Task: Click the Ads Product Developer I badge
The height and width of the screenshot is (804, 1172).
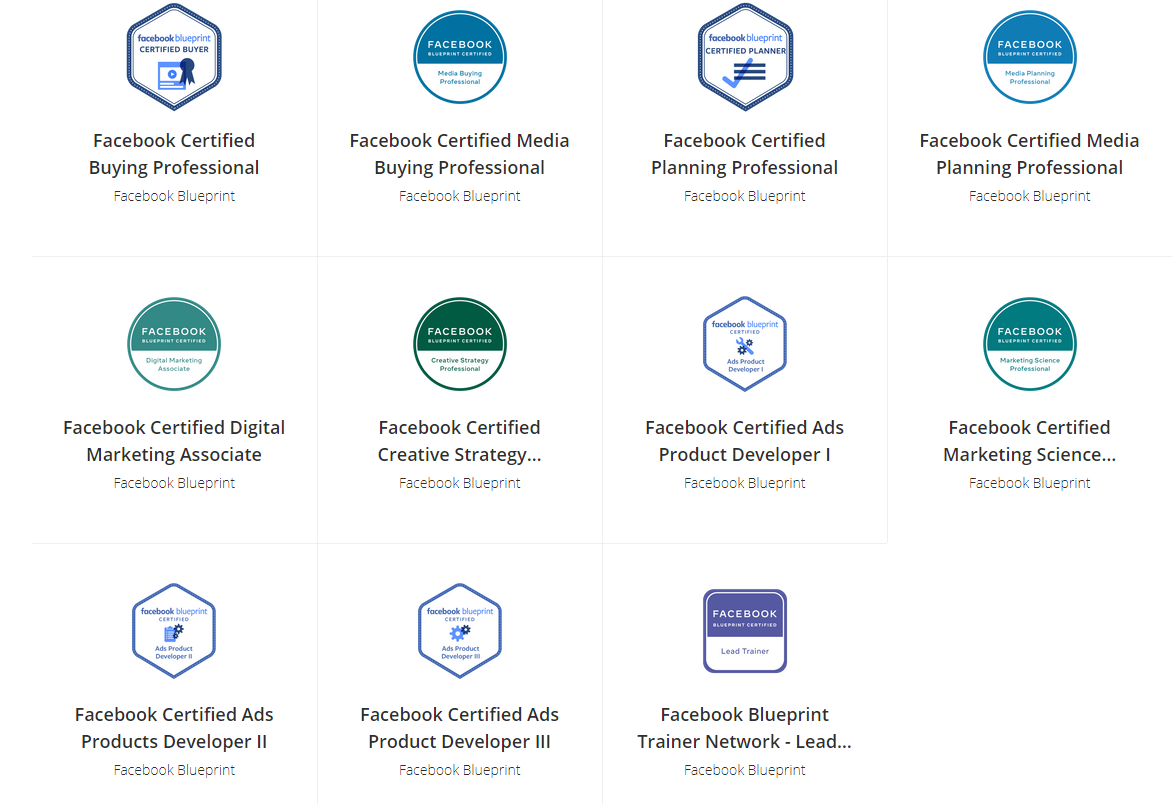Action: [x=745, y=344]
